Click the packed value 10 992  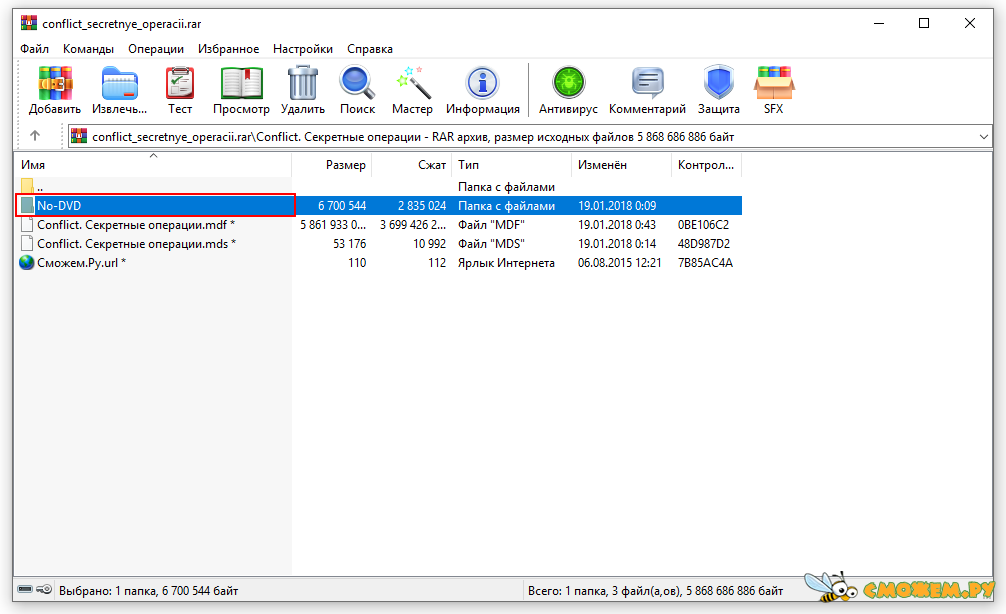coord(429,244)
